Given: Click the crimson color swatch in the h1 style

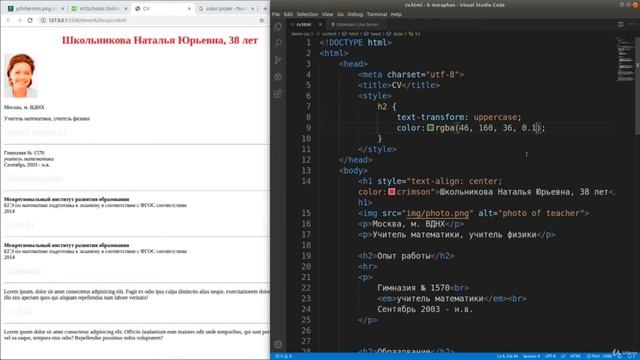Looking at the screenshot, I should [x=392, y=191].
